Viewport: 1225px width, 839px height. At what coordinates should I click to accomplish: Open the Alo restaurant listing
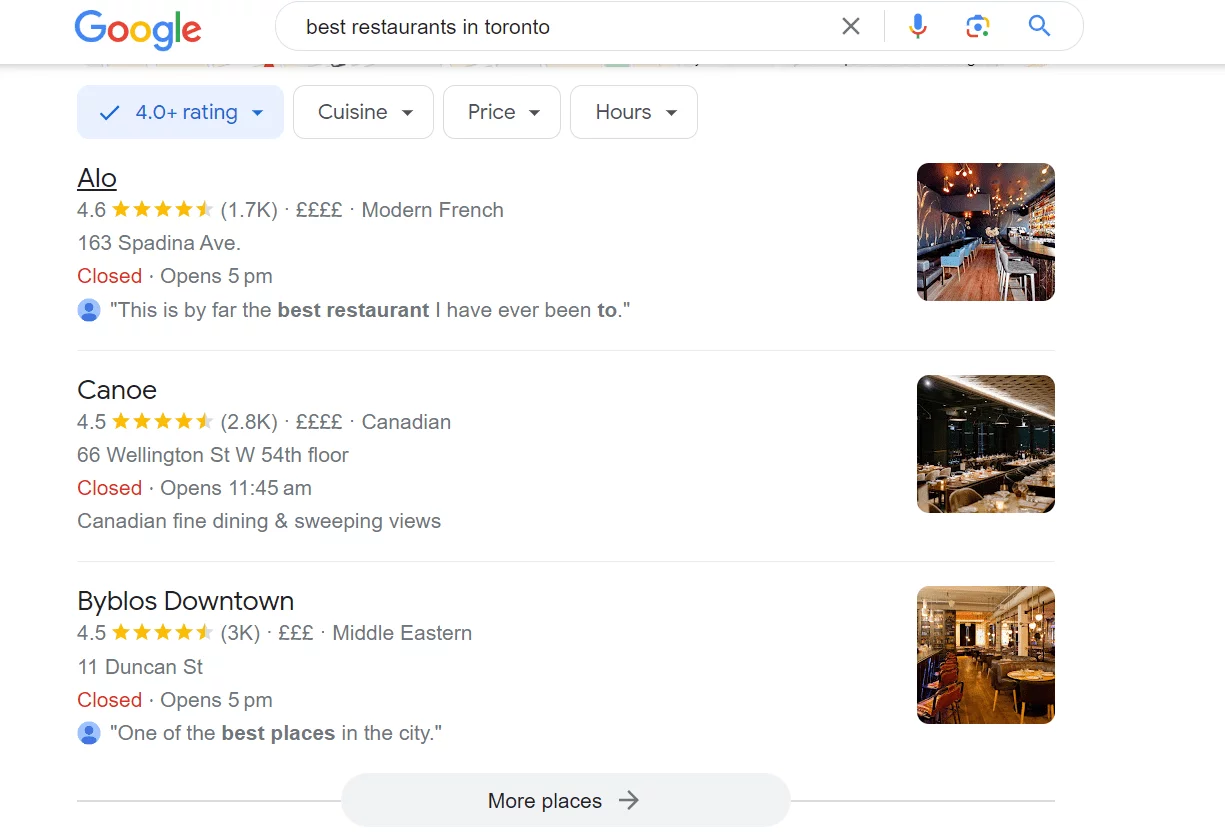point(96,178)
